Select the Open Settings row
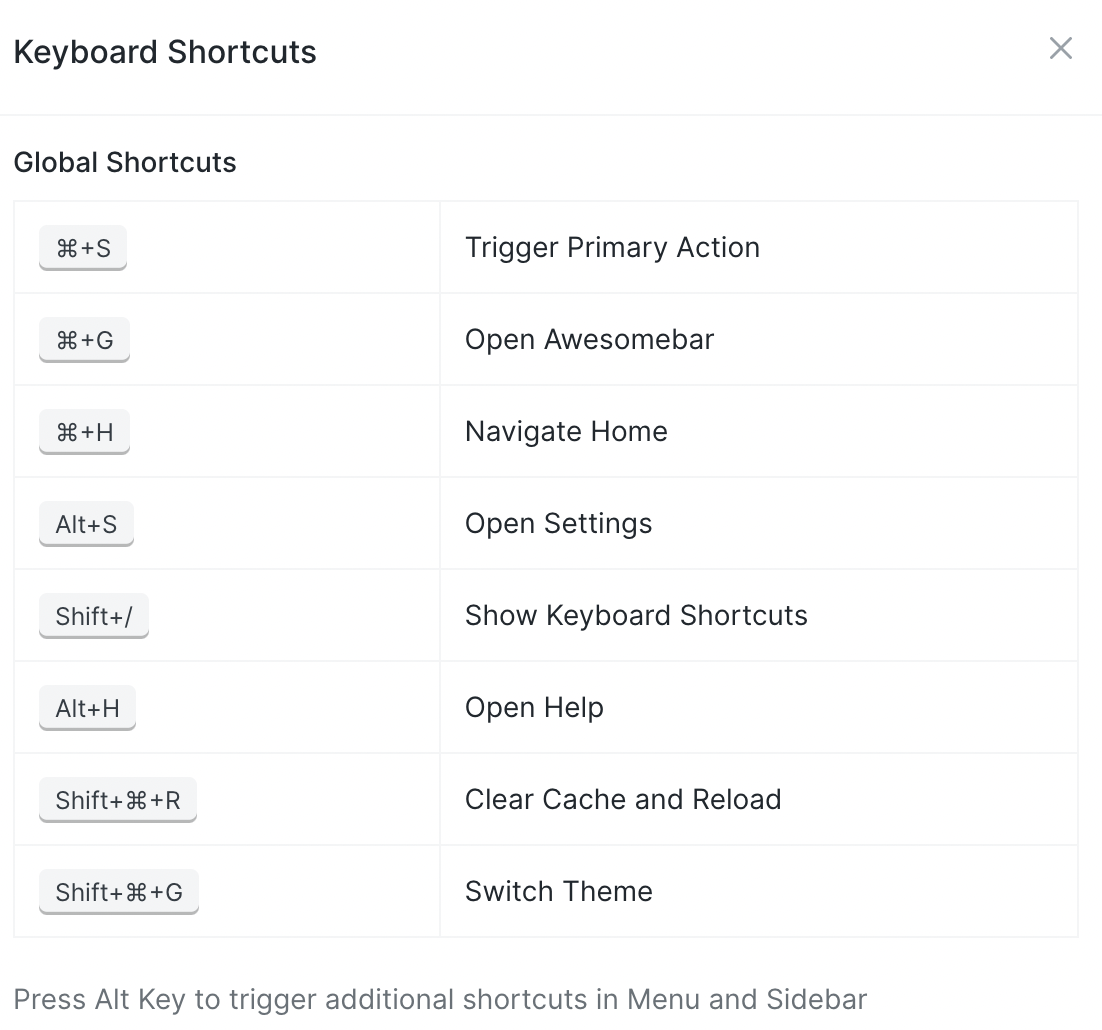 tap(558, 523)
